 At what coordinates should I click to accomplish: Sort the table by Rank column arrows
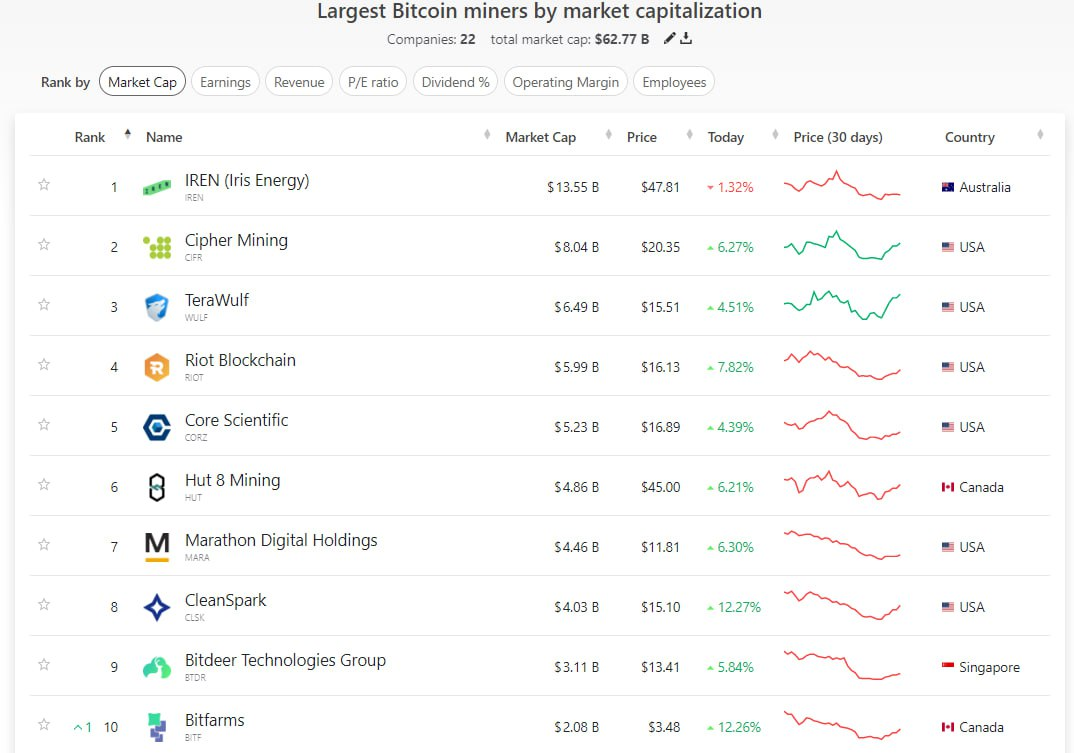(127, 135)
